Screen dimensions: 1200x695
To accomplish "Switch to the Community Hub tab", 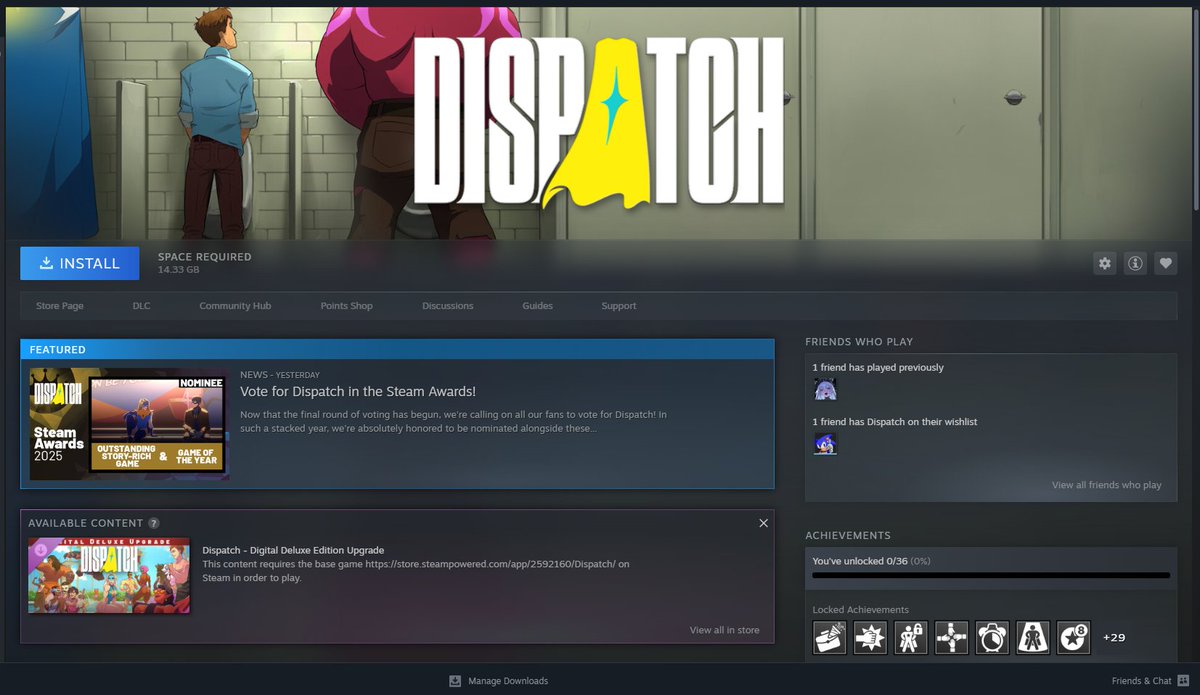I will click(x=234, y=306).
